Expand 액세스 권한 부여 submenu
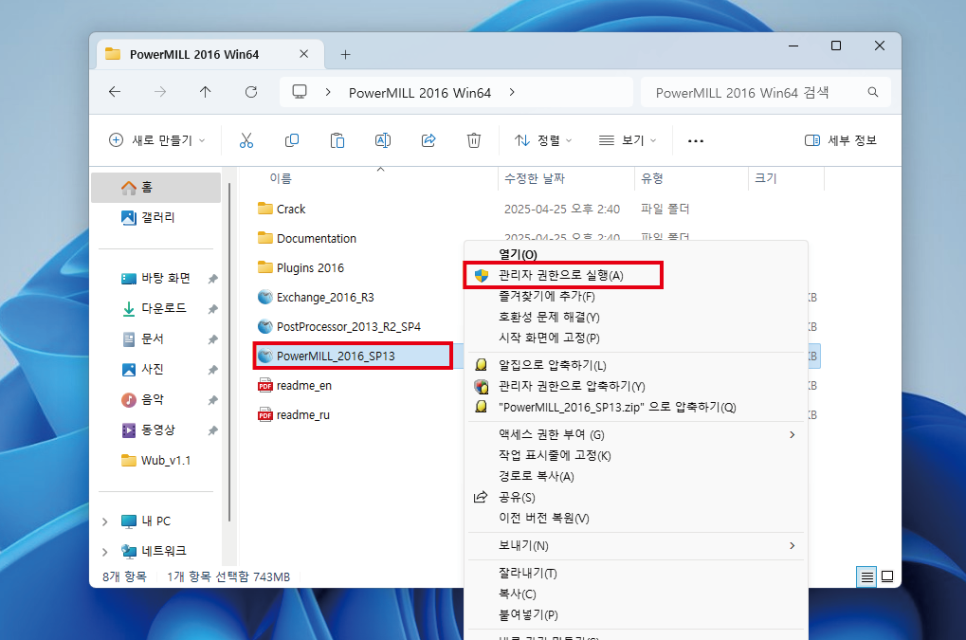Image resolution: width=966 pixels, height=640 pixels. pos(792,435)
